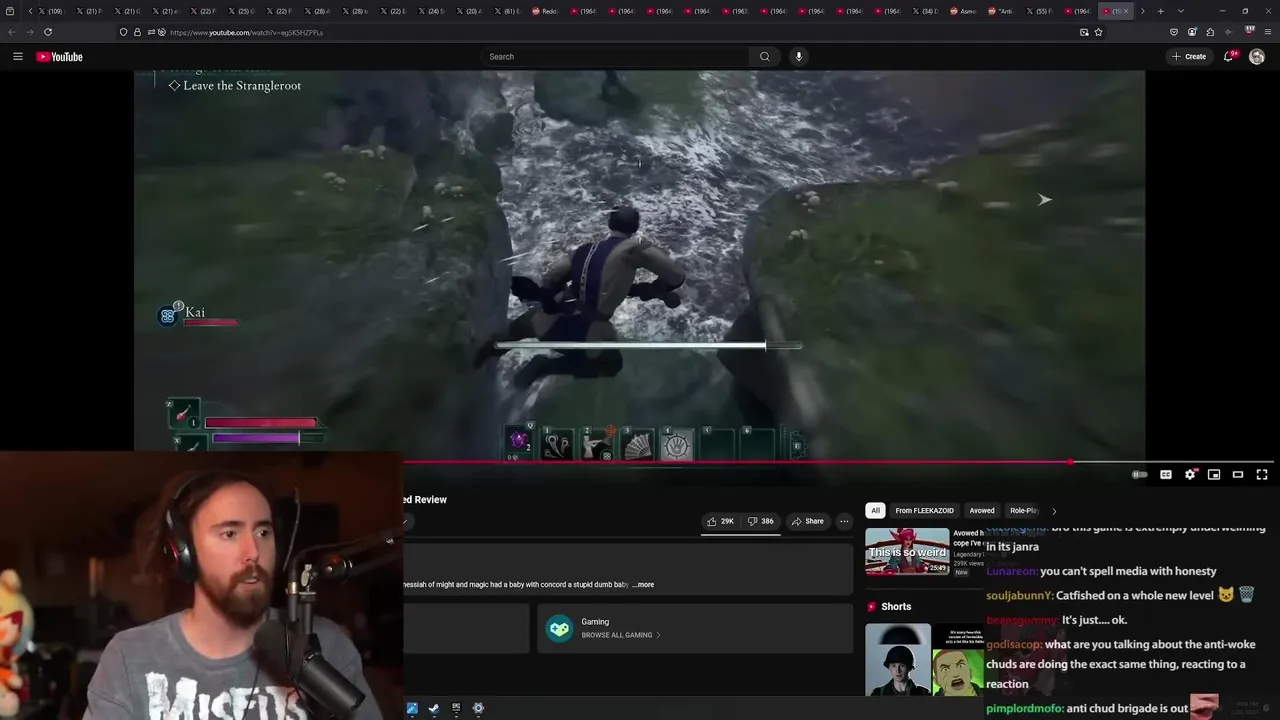The height and width of the screenshot is (720, 1280).
Task: Select the Role-Play filter chip
Action: [x=1023, y=511]
